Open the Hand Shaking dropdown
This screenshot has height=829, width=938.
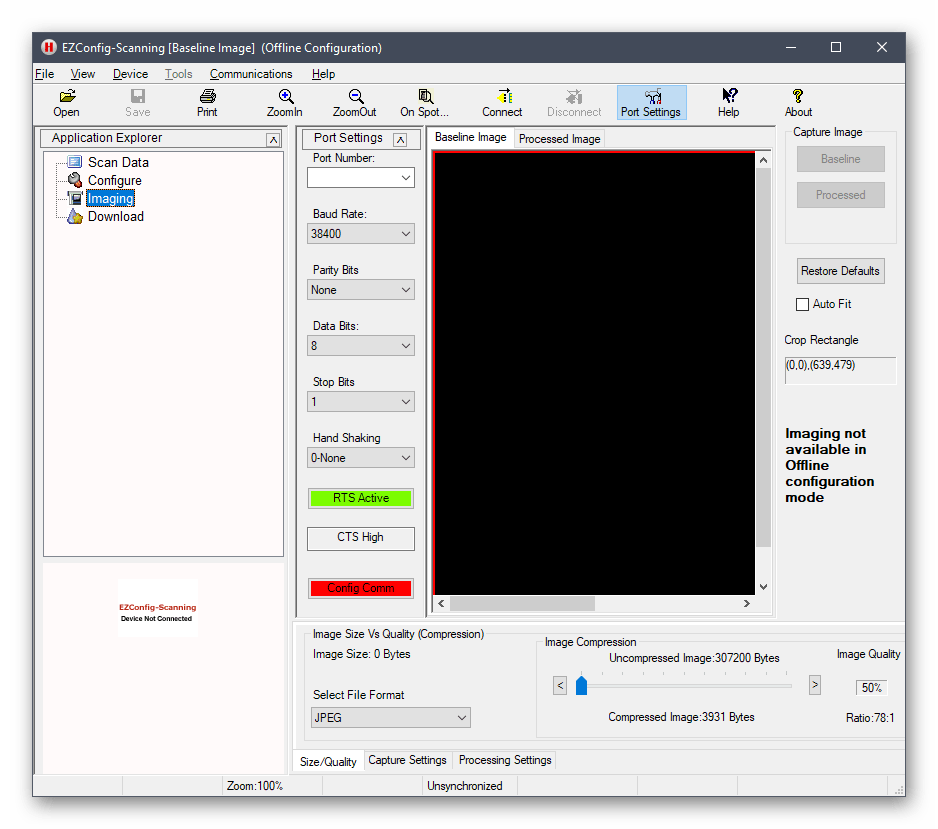tap(361, 458)
